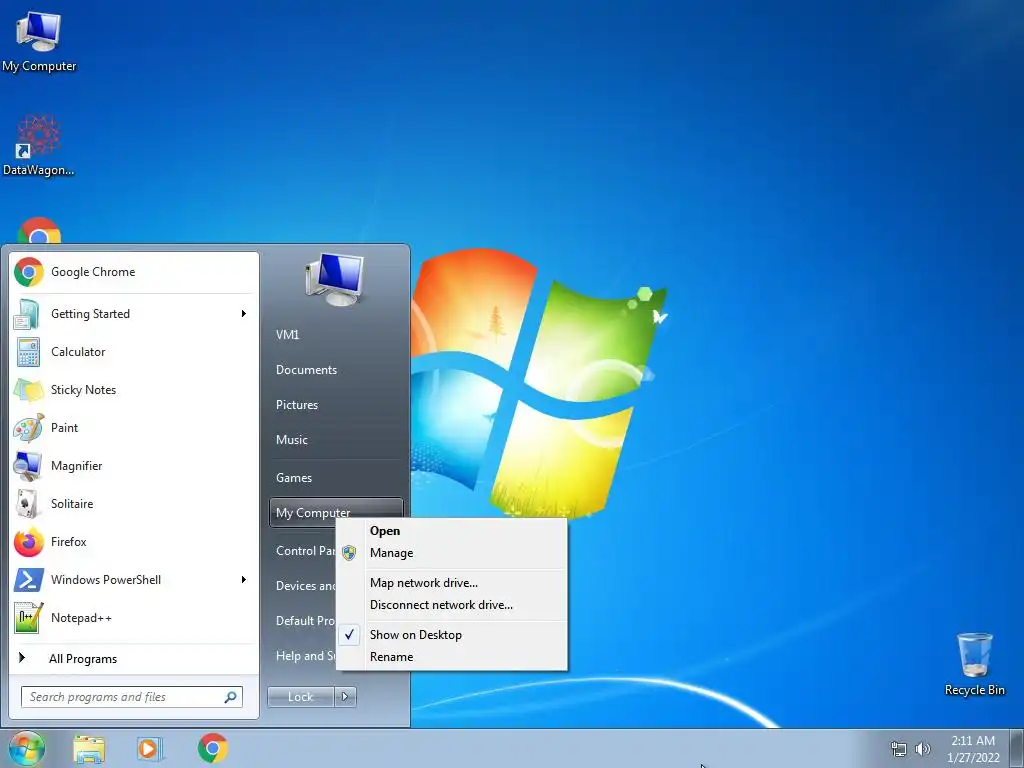The height and width of the screenshot is (768, 1024).
Task: Click the Windows PowerShell icon
Action: click(x=29, y=580)
